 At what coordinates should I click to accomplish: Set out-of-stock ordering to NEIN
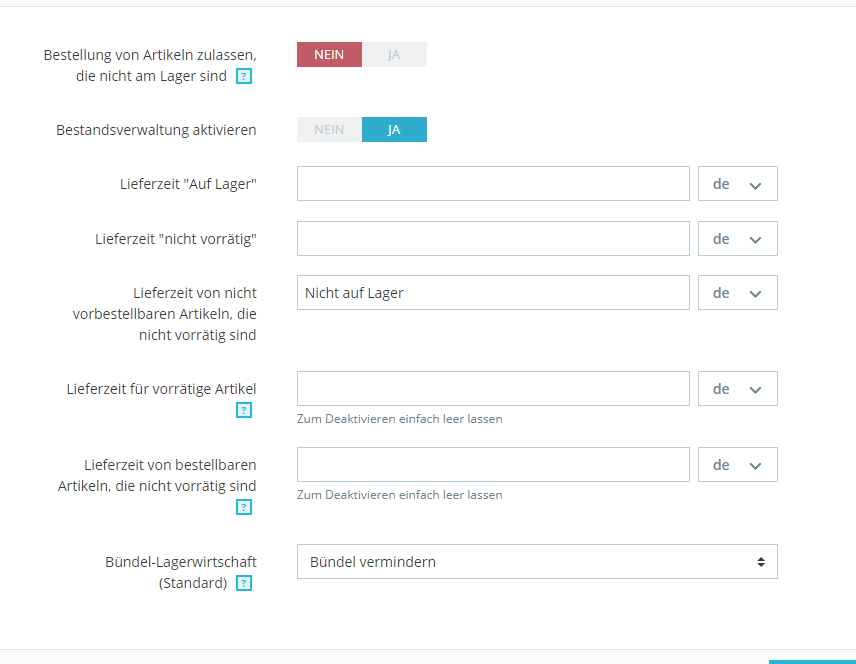[329, 55]
